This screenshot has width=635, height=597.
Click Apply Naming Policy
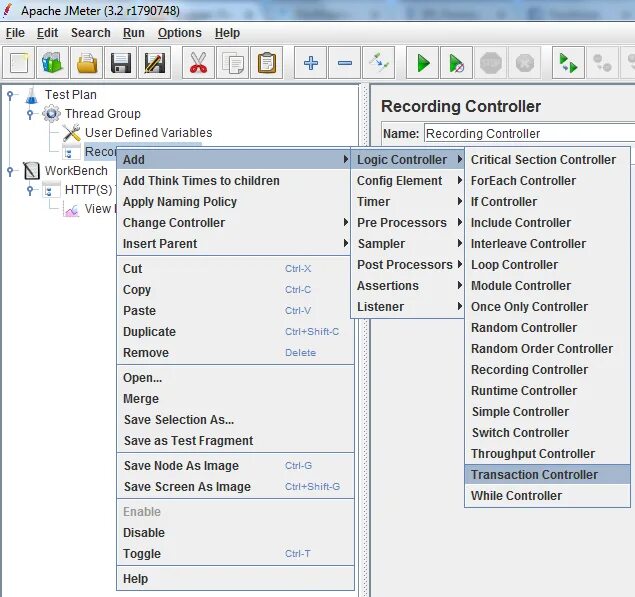234,202
